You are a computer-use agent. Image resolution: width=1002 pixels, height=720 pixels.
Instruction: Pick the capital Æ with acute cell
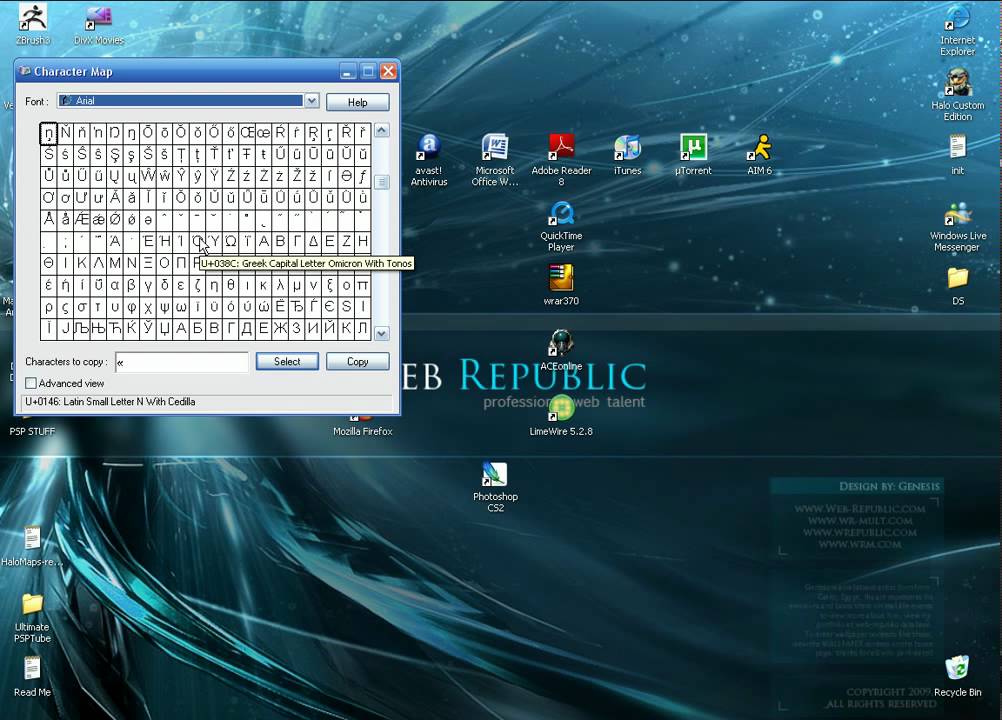coord(82,220)
